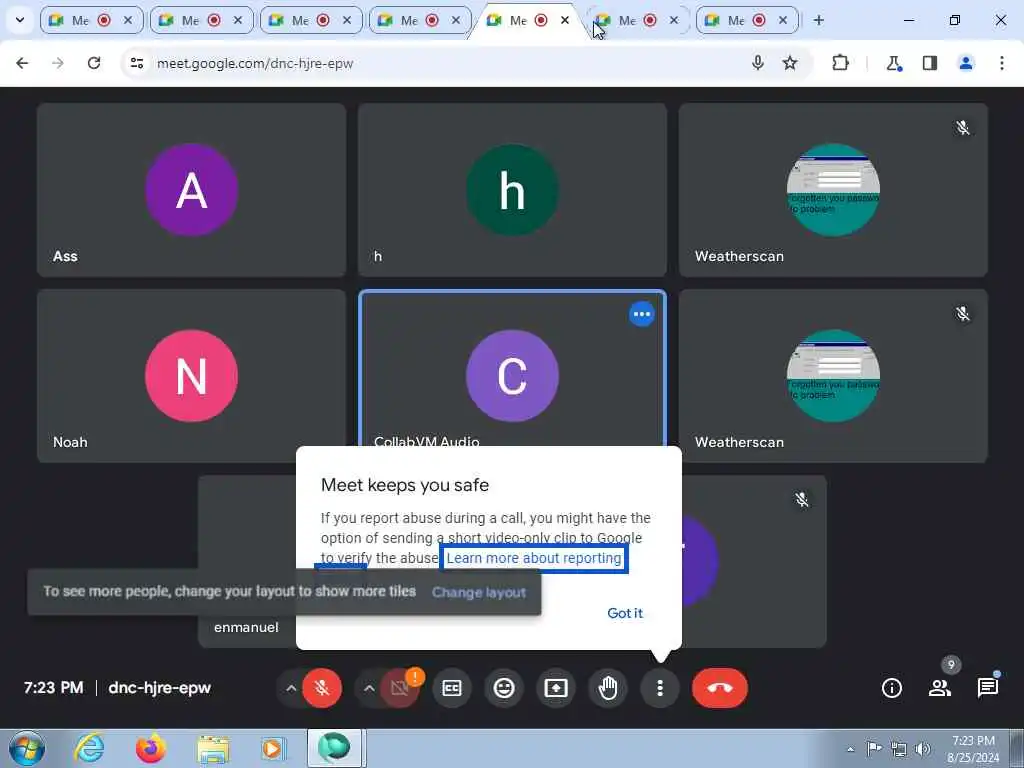Open Action Center flag in tray
Viewport: 1024px width, 768px height.
click(874, 748)
